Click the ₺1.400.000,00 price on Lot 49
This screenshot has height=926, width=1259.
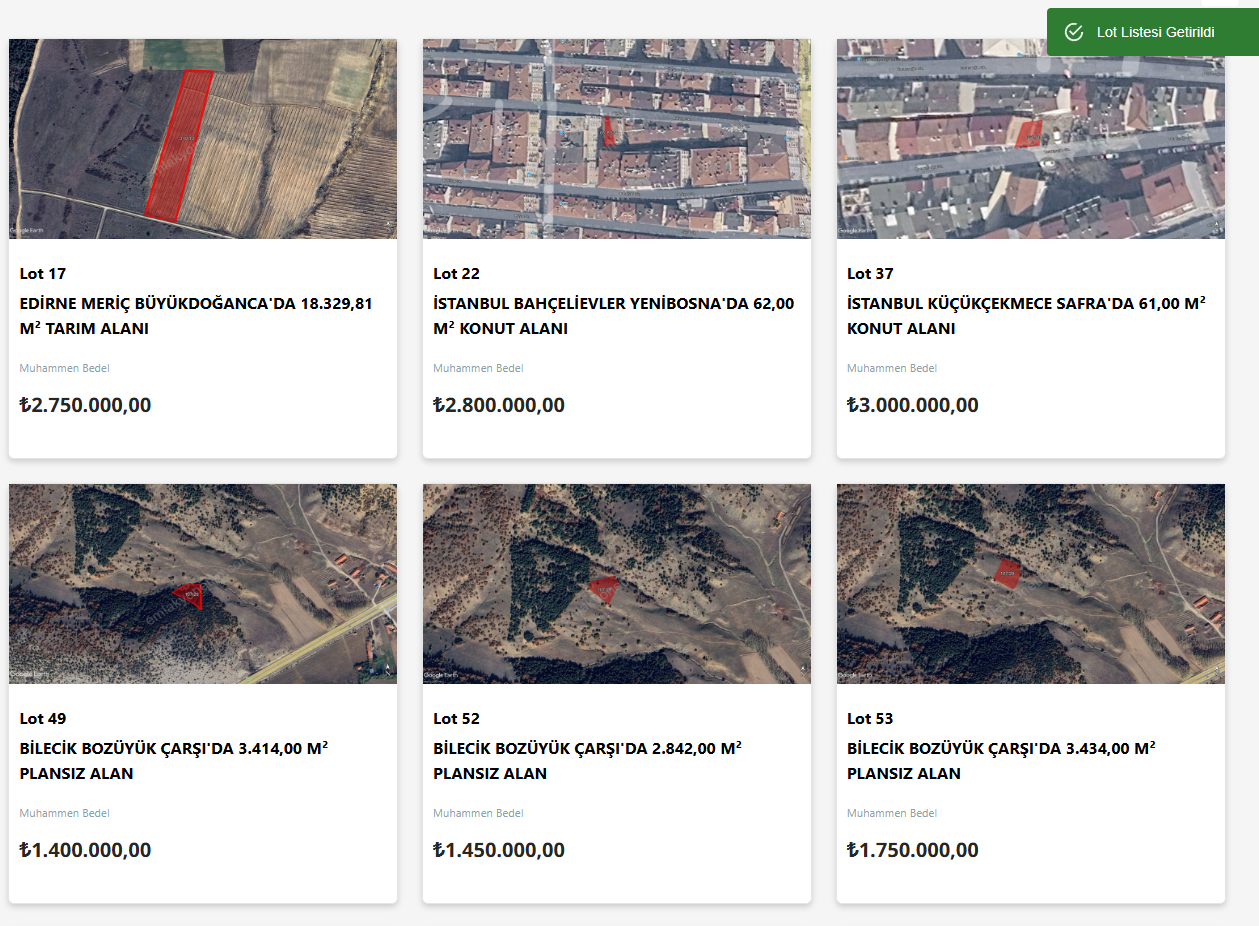pyautogui.click(x=85, y=850)
